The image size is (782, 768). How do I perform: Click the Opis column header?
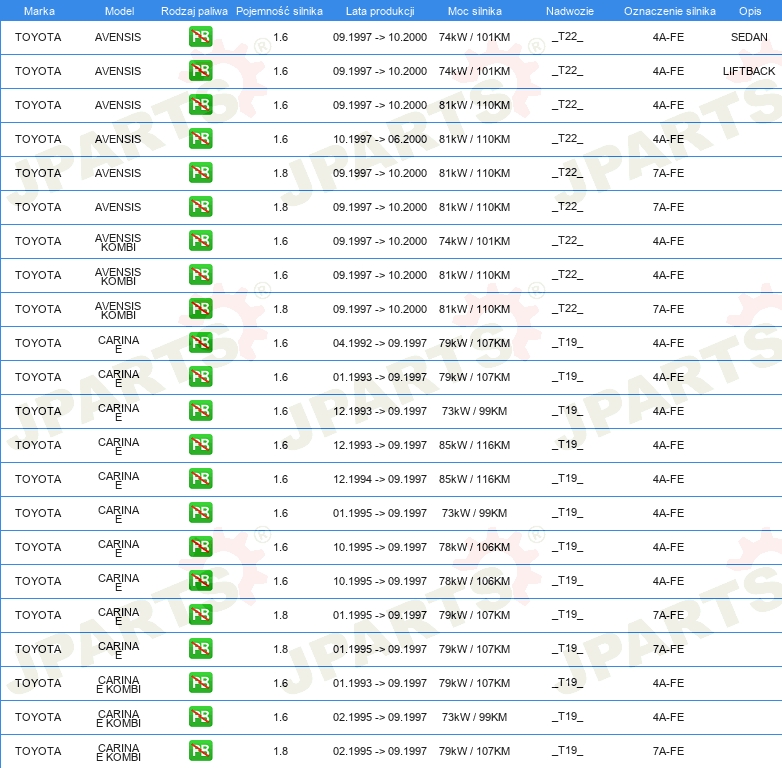750,11
